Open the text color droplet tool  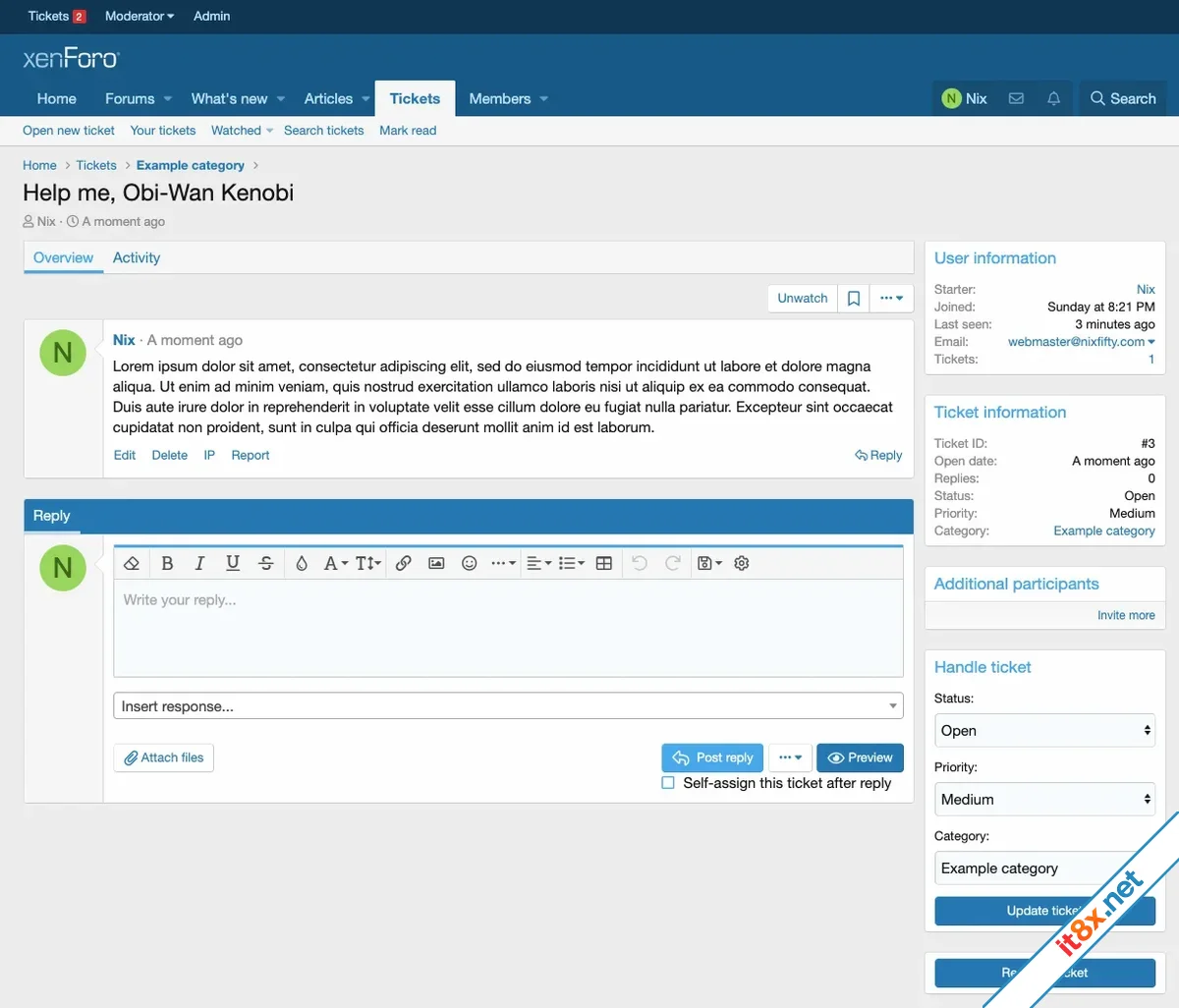coord(302,563)
